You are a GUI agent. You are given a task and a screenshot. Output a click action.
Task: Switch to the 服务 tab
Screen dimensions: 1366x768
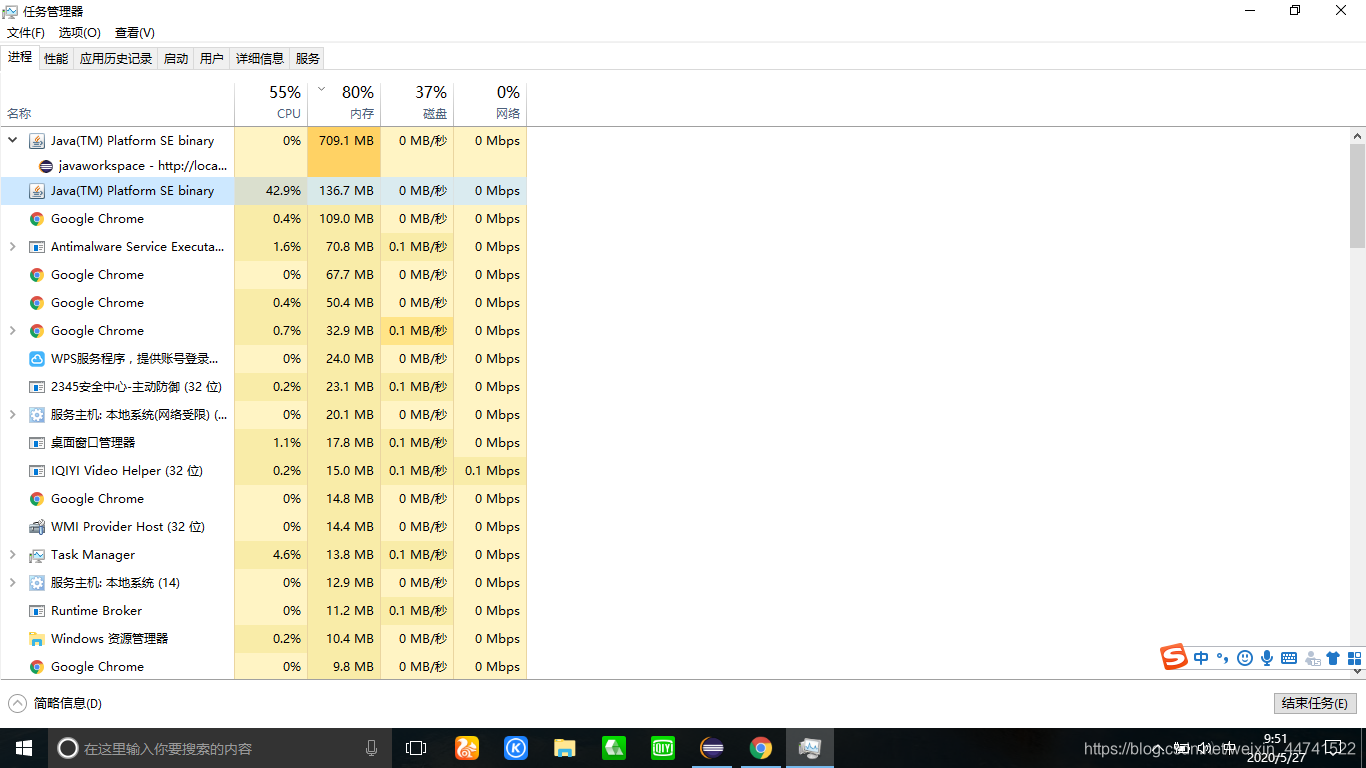(308, 59)
